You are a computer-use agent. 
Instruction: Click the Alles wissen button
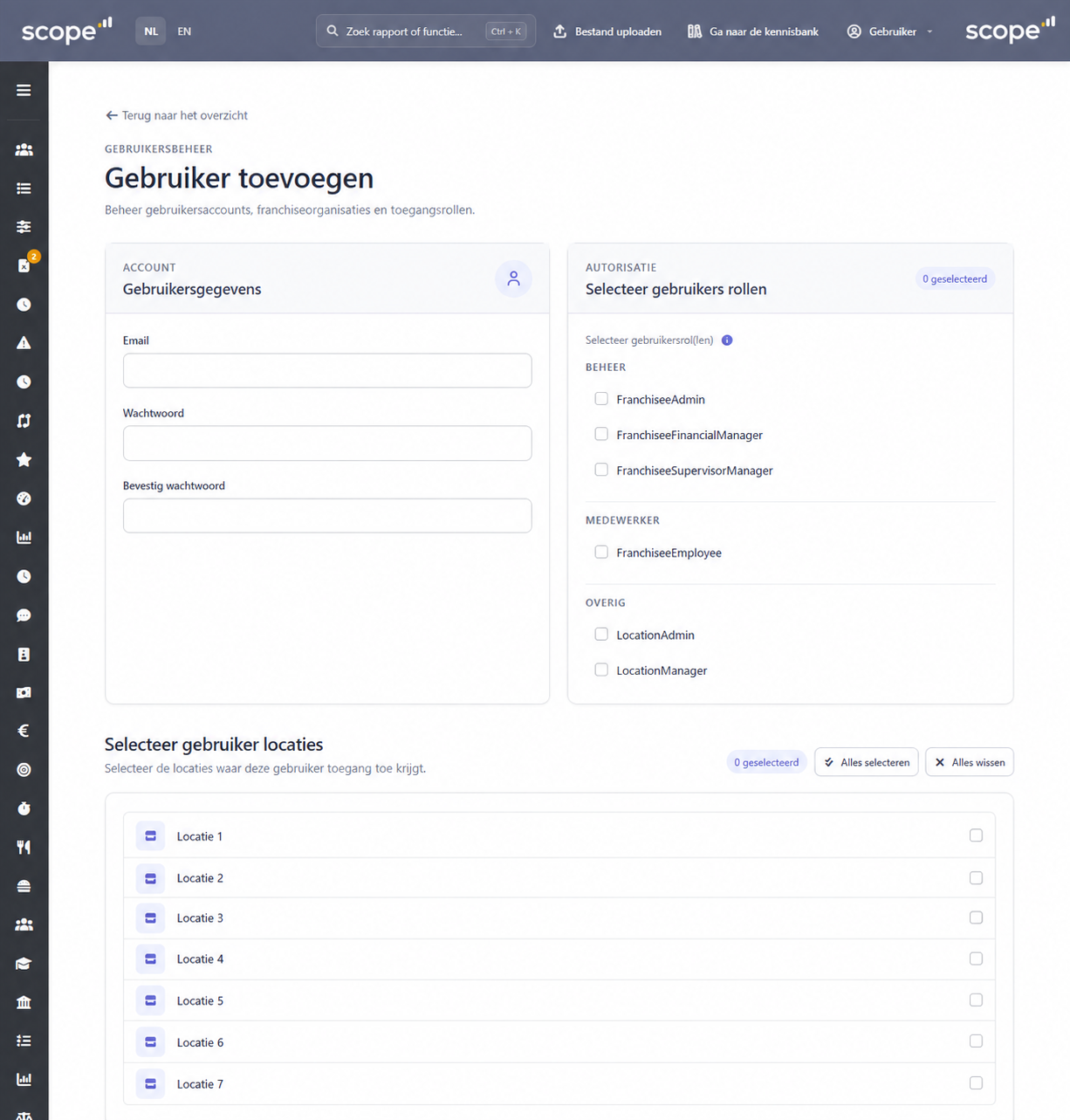(x=970, y=762)
